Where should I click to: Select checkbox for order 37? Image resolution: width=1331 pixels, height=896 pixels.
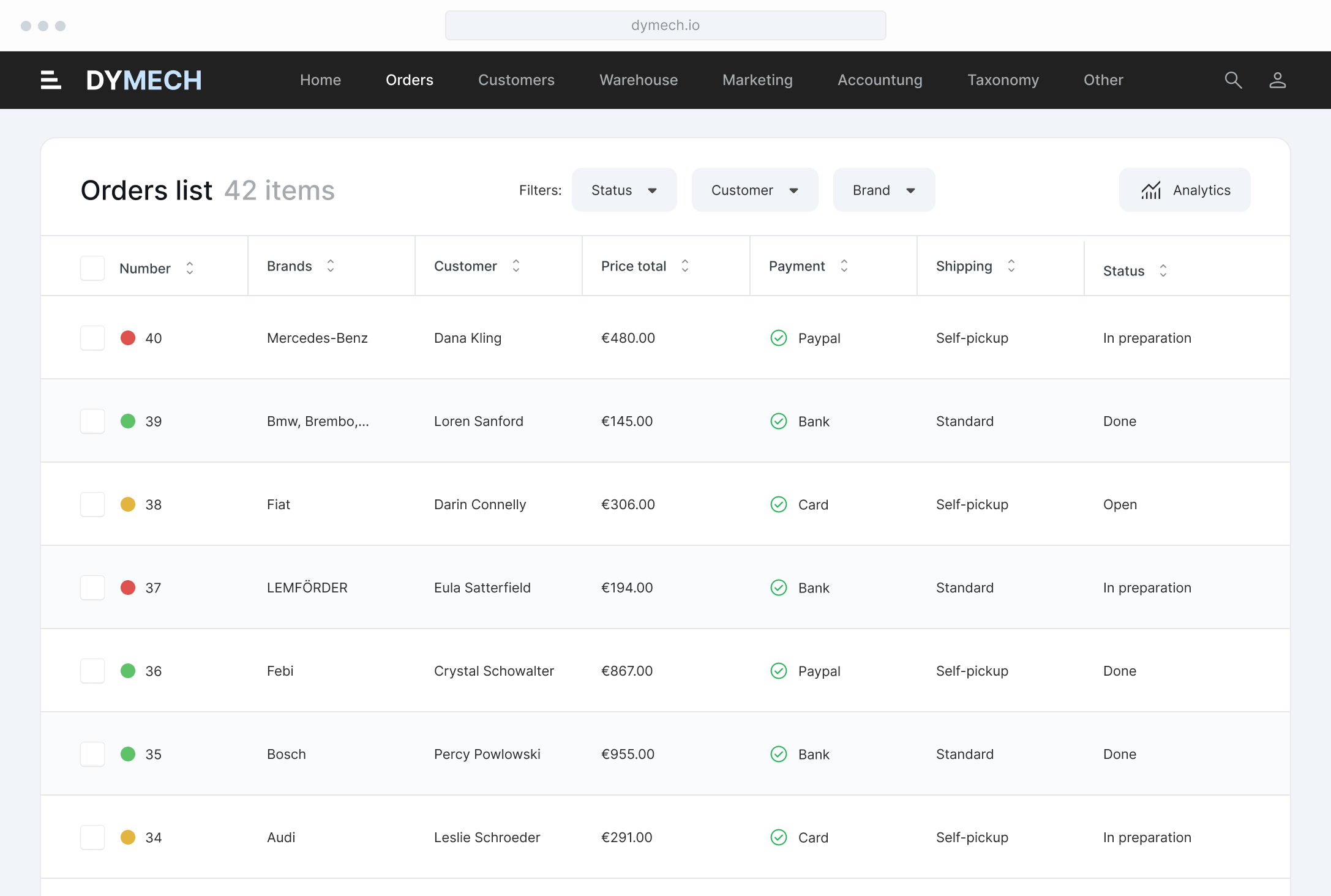point(92,588)
